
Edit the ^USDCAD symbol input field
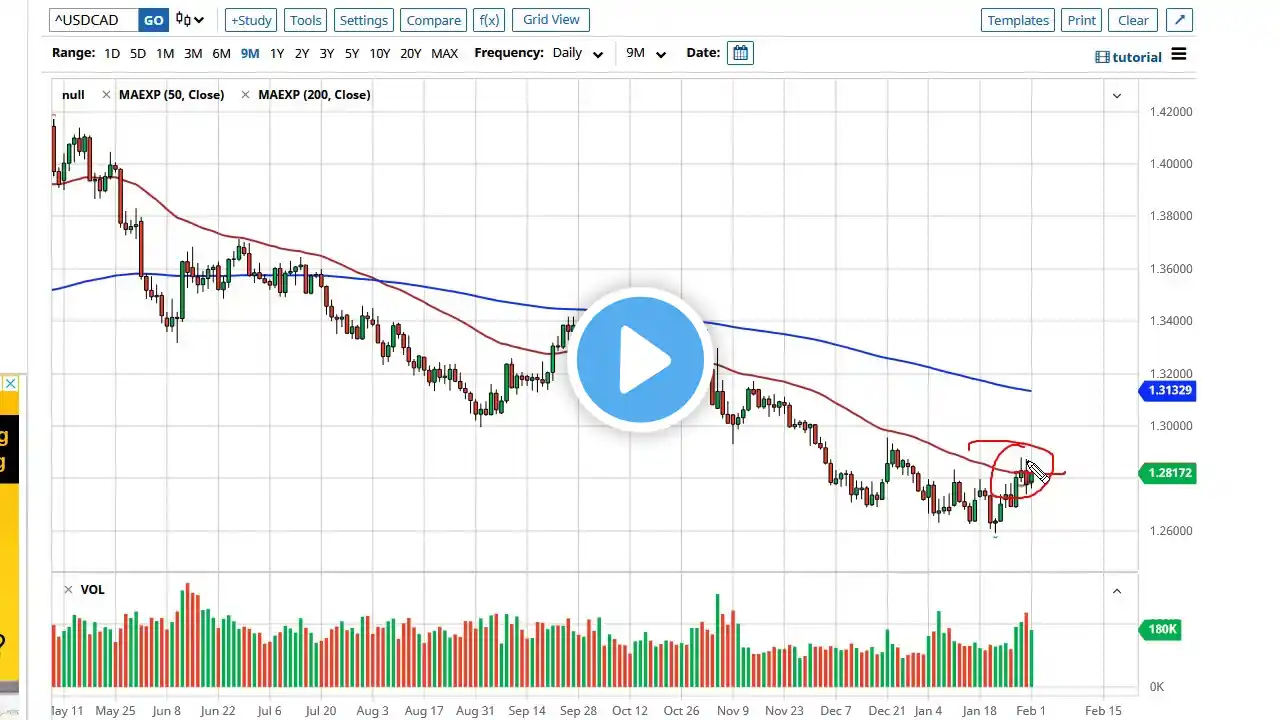(93, 20)
